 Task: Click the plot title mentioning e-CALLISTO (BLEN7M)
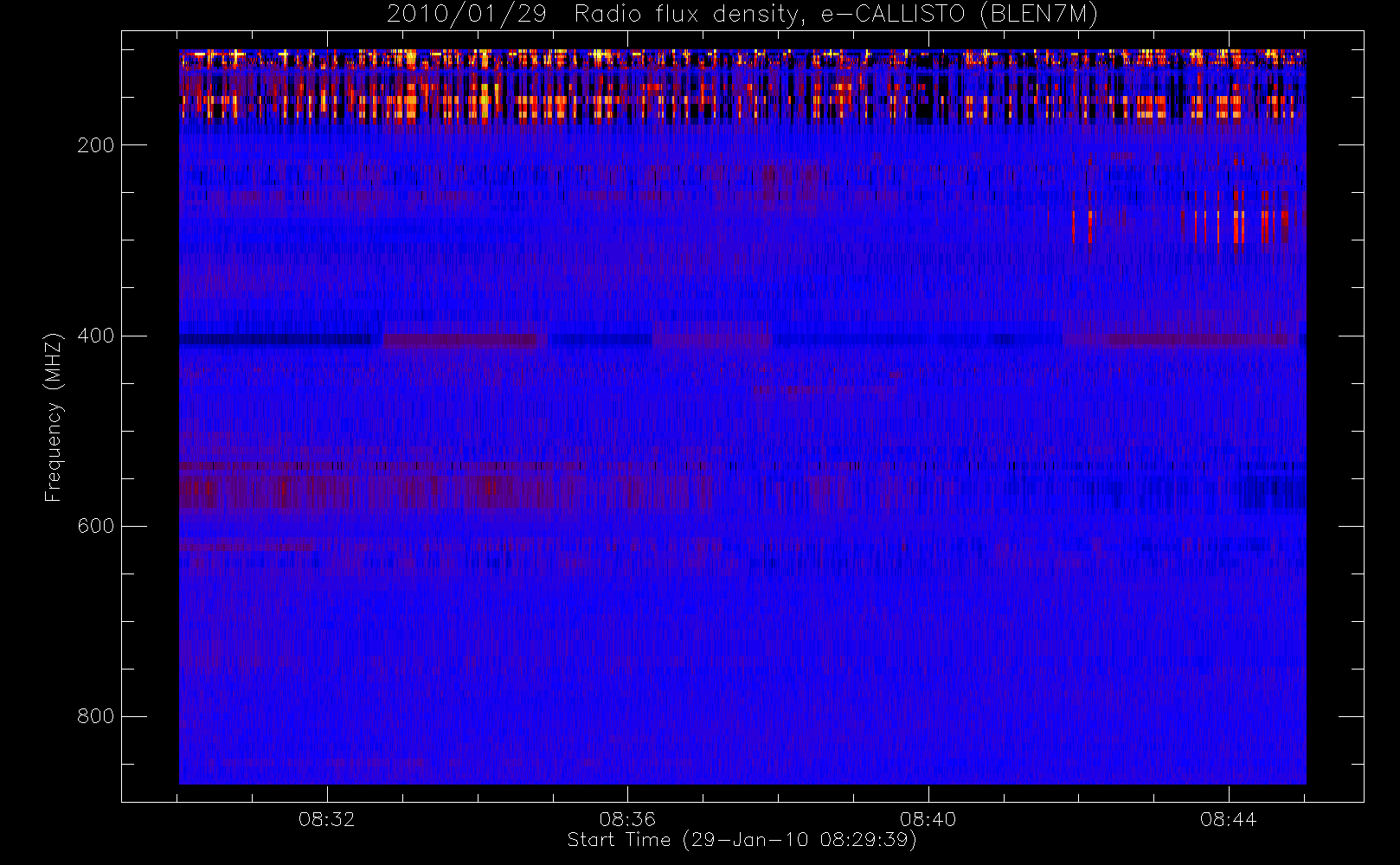[742, 15]
